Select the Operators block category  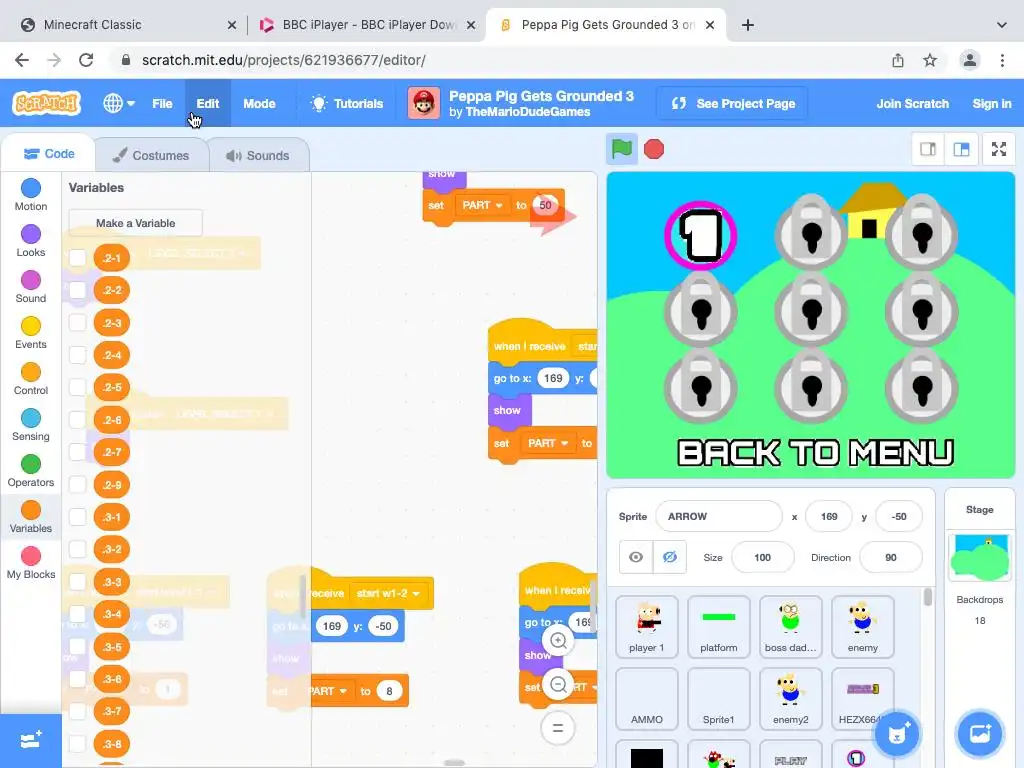(x=31, y=471)
